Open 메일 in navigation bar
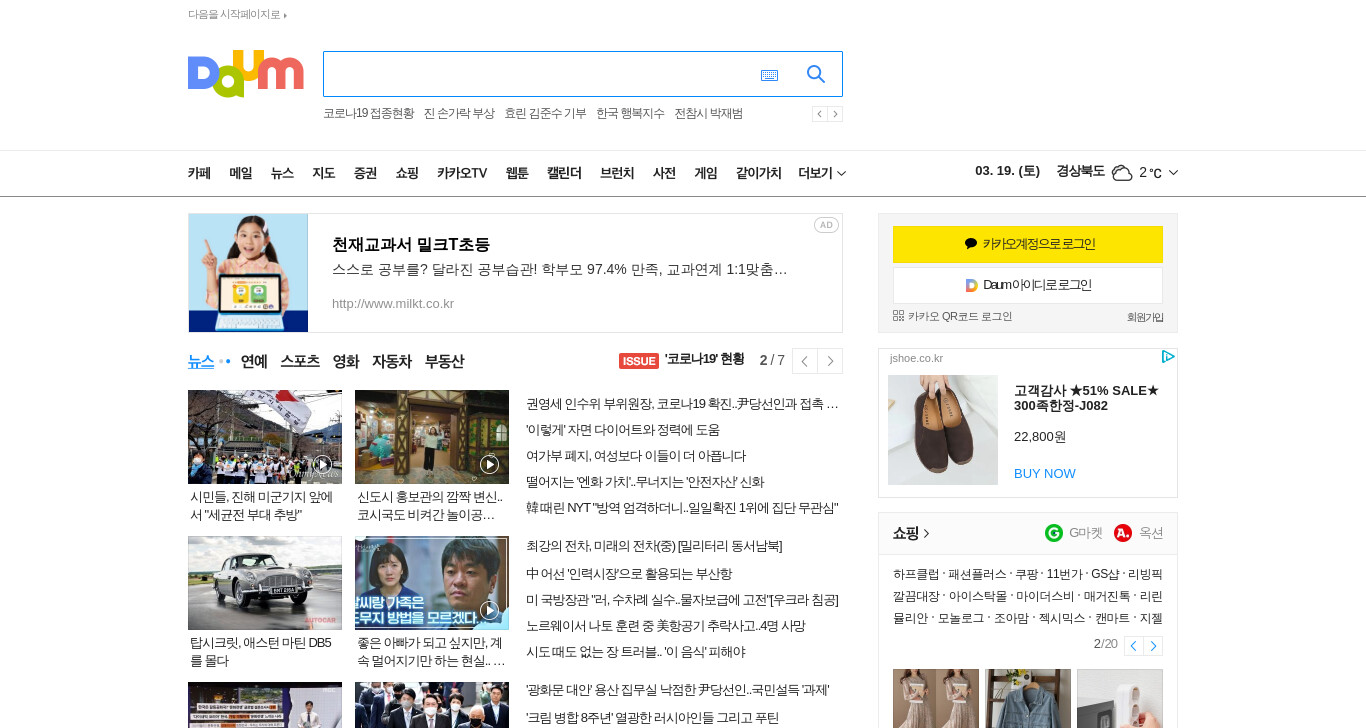The image size is (1366, 728). [240, 173]
